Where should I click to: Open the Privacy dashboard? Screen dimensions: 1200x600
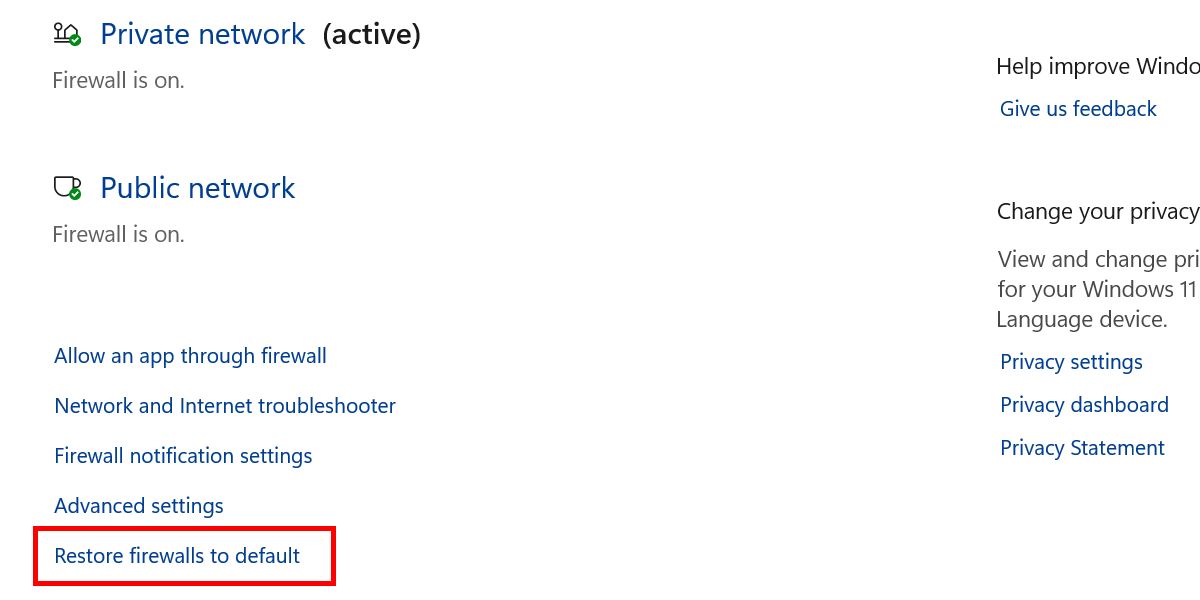click(x=1084, y=404)
